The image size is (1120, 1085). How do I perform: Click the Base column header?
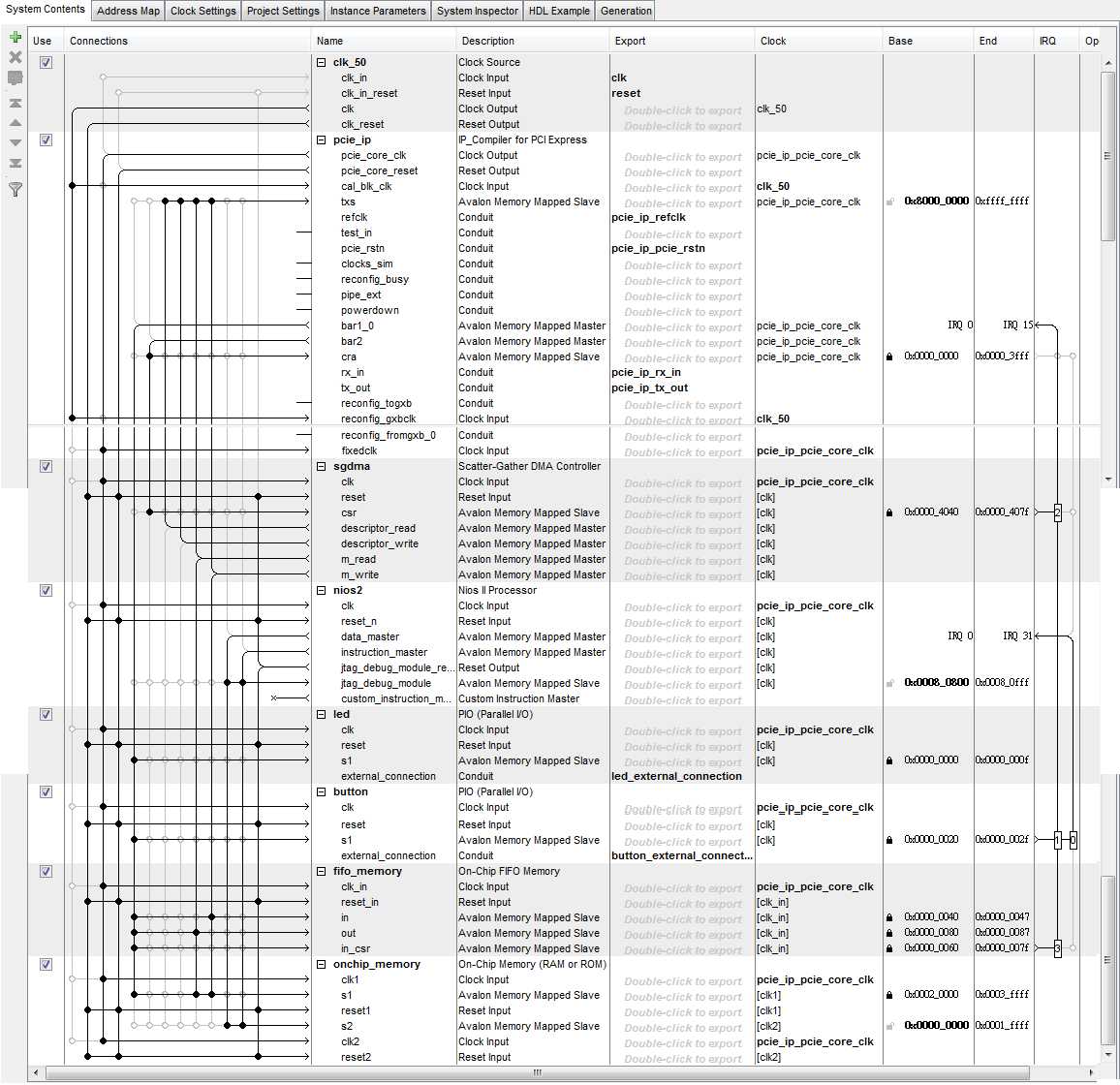pos(928,41)
